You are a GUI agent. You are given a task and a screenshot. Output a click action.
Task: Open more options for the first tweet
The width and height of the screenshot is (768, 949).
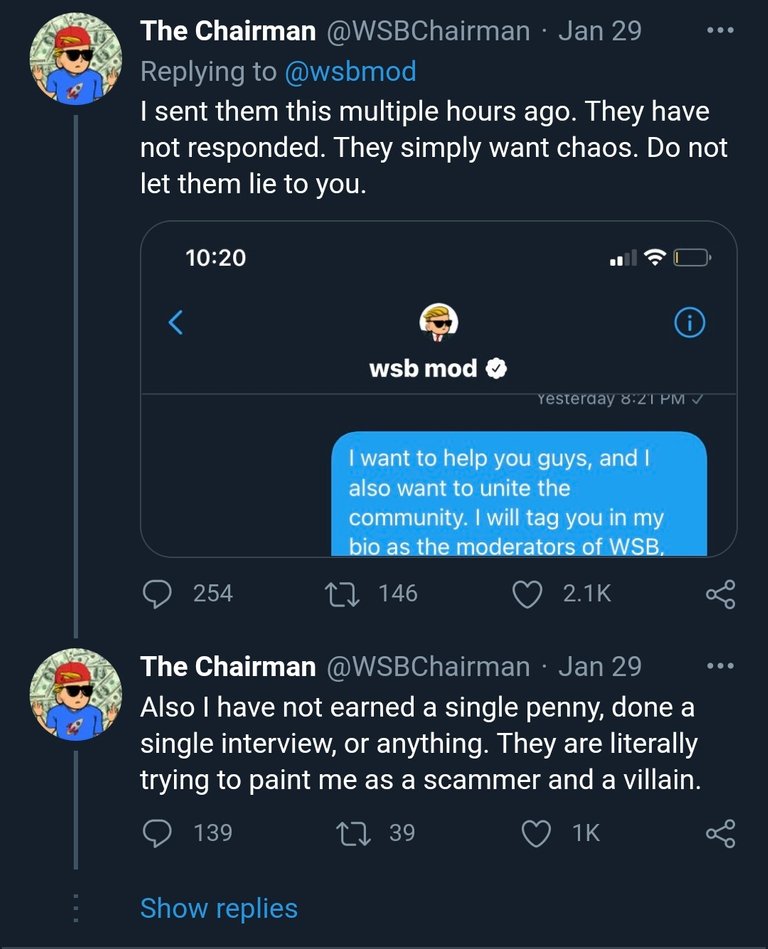tap(720, 31)
